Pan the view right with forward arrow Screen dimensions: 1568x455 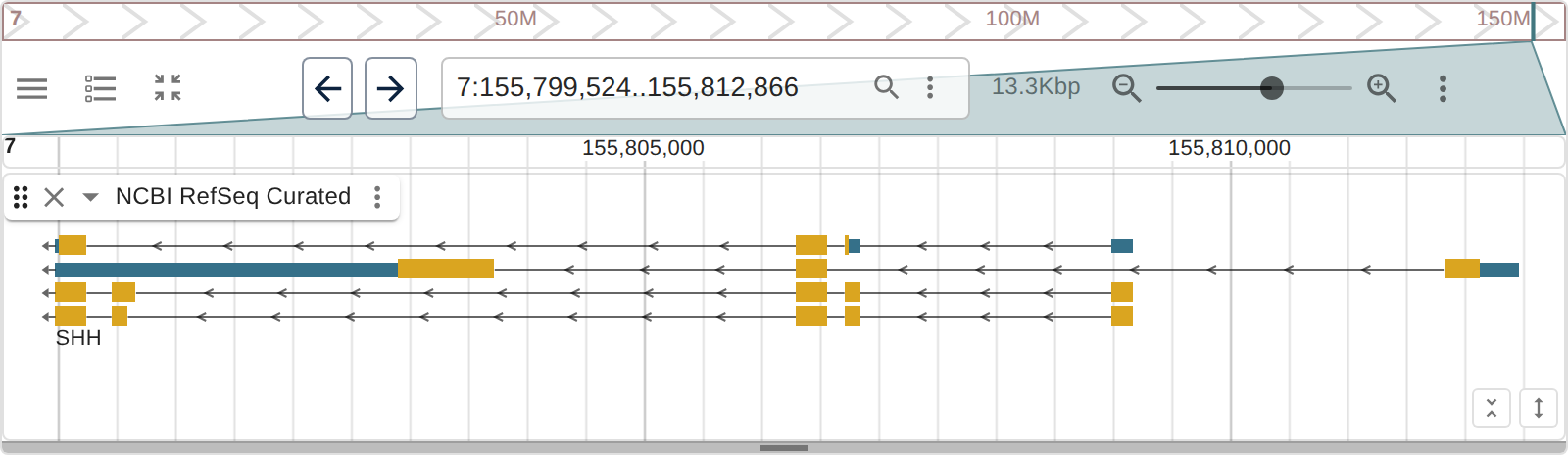tap(390, 88)
